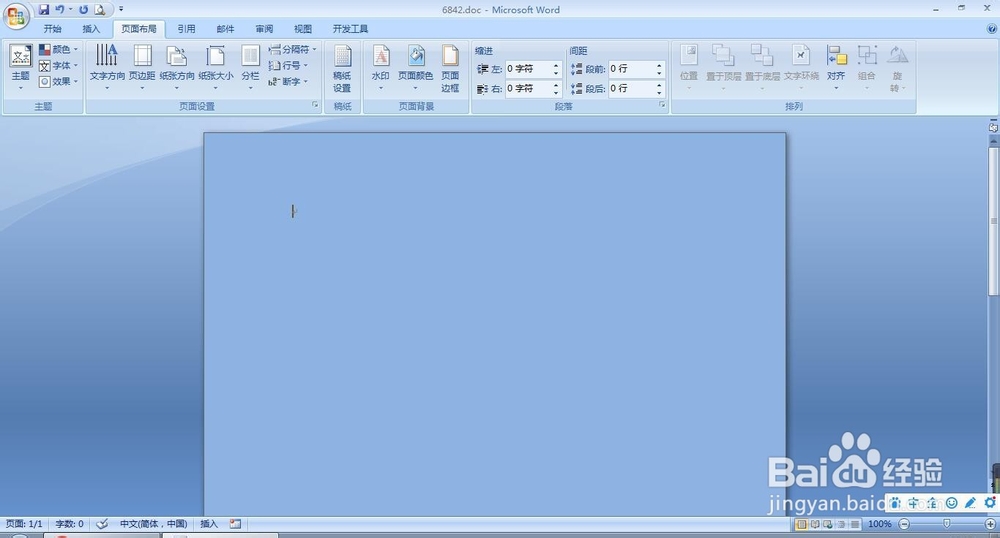Choose 文字方向 text direction
The width and height of the screenshot is (1000, 538).
pos(107,66)
